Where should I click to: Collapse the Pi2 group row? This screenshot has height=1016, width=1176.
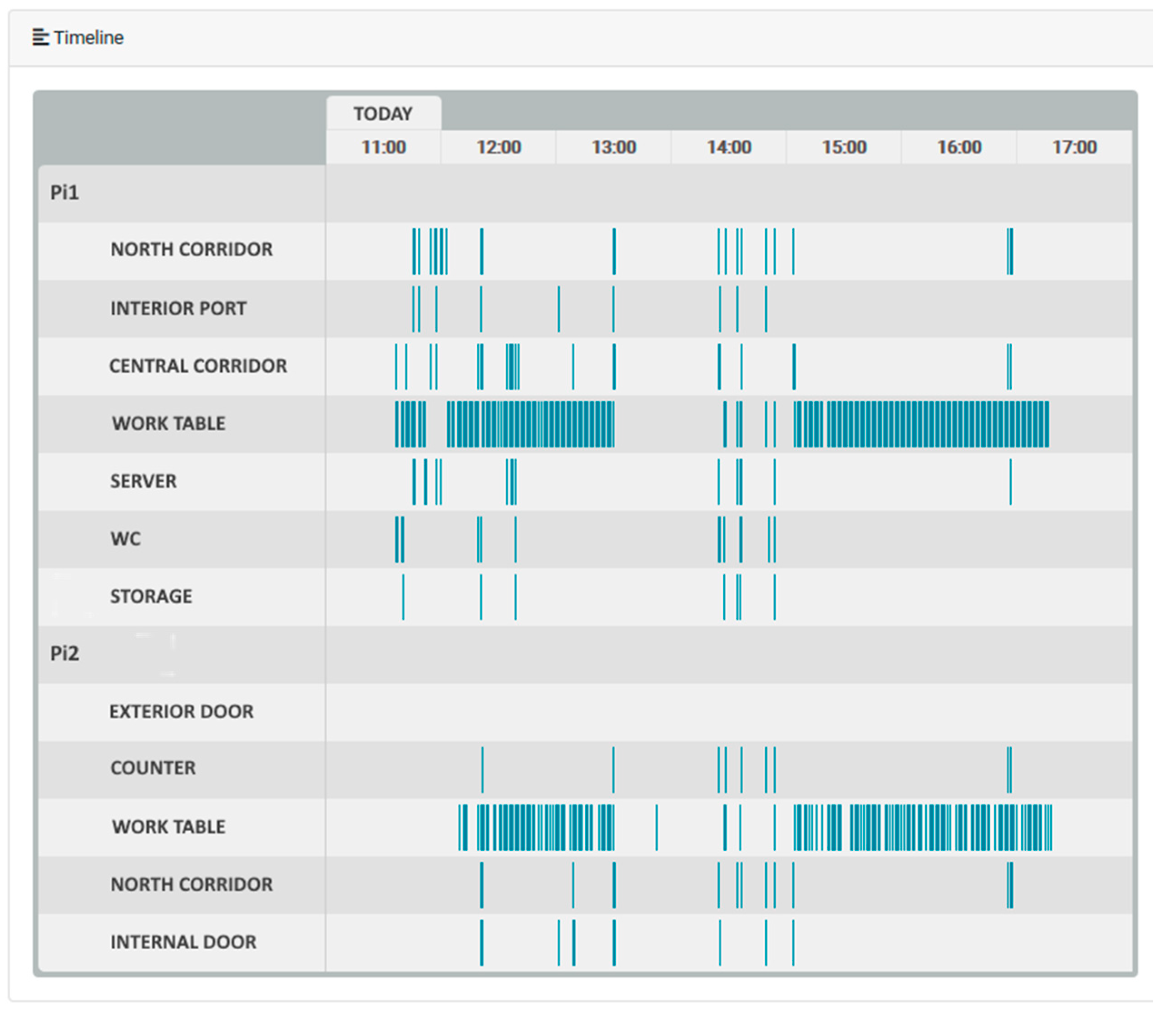tap(64, 654)
